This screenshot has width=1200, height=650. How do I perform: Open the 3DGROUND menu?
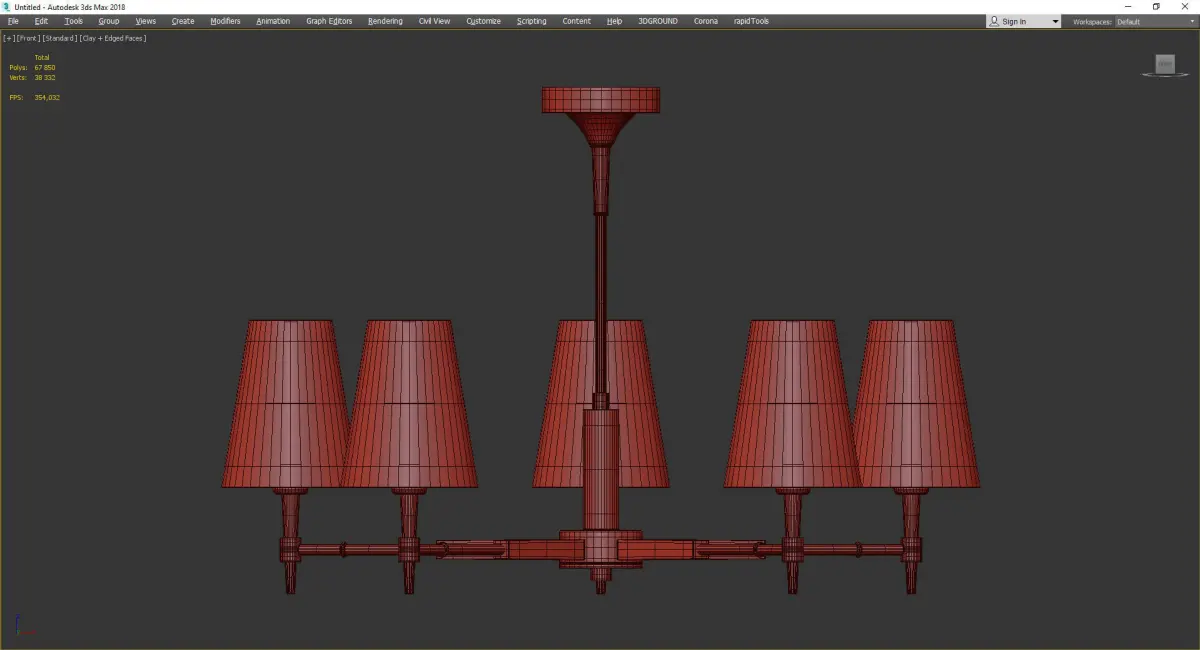pos(657,21)
